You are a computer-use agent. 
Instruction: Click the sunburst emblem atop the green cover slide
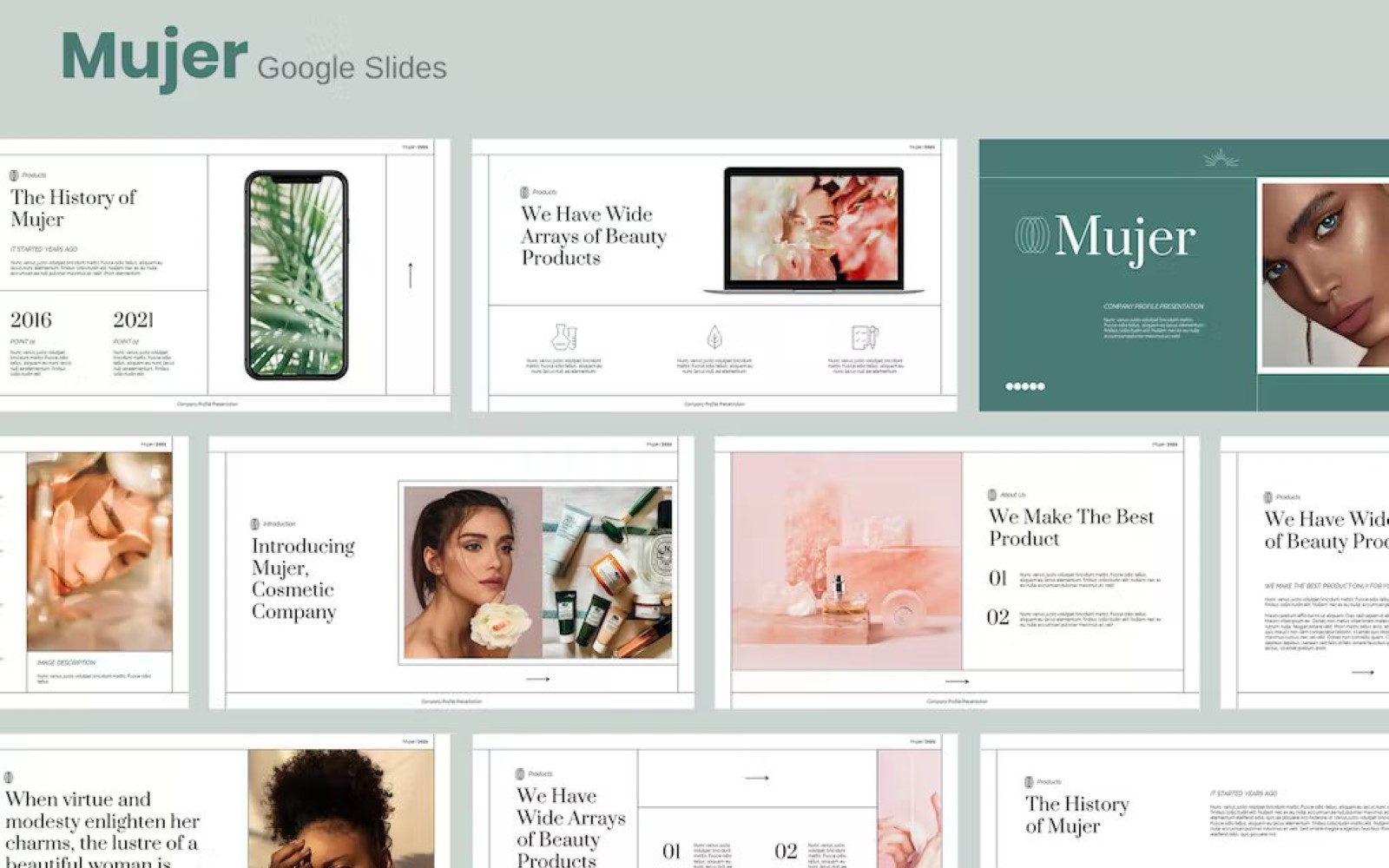coord(1221,158)
